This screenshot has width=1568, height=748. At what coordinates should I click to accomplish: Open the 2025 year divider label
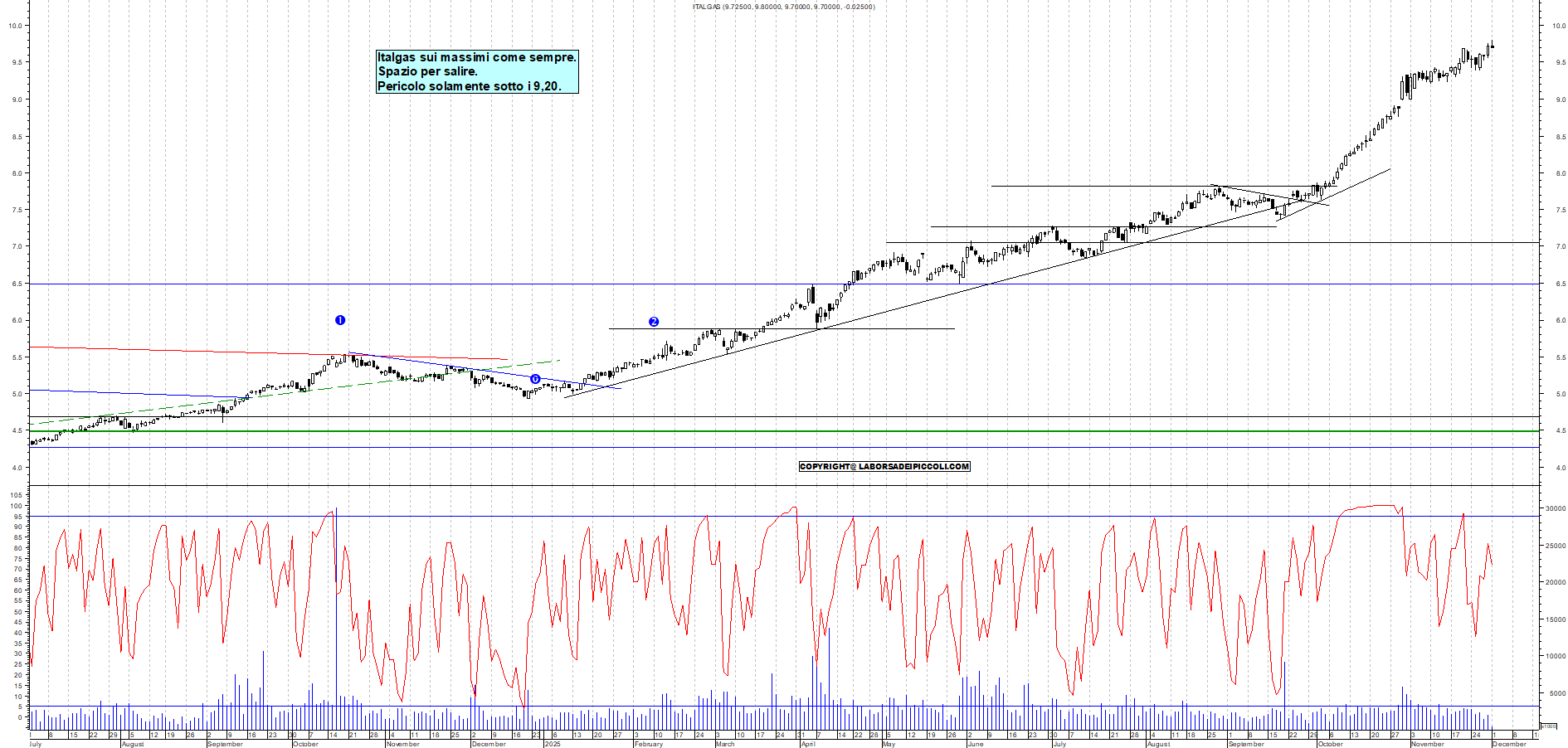point(552,745)
